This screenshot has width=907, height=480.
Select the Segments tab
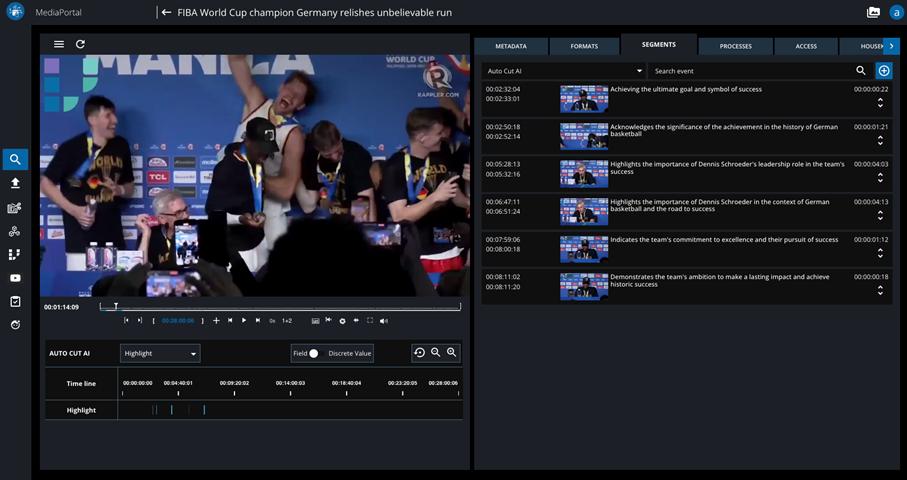click(658, 45)
